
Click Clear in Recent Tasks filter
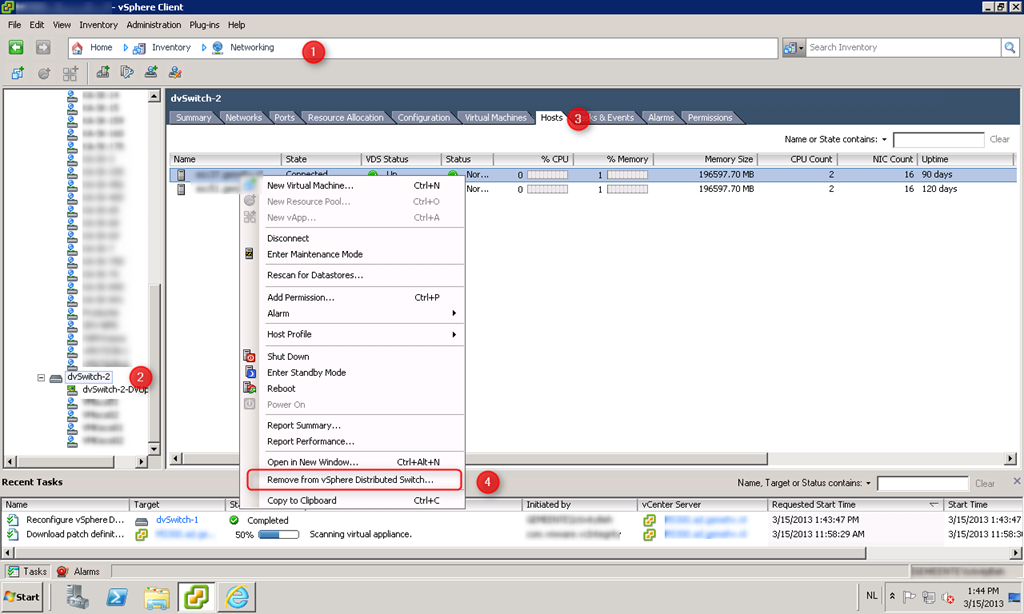click(985, 483)
